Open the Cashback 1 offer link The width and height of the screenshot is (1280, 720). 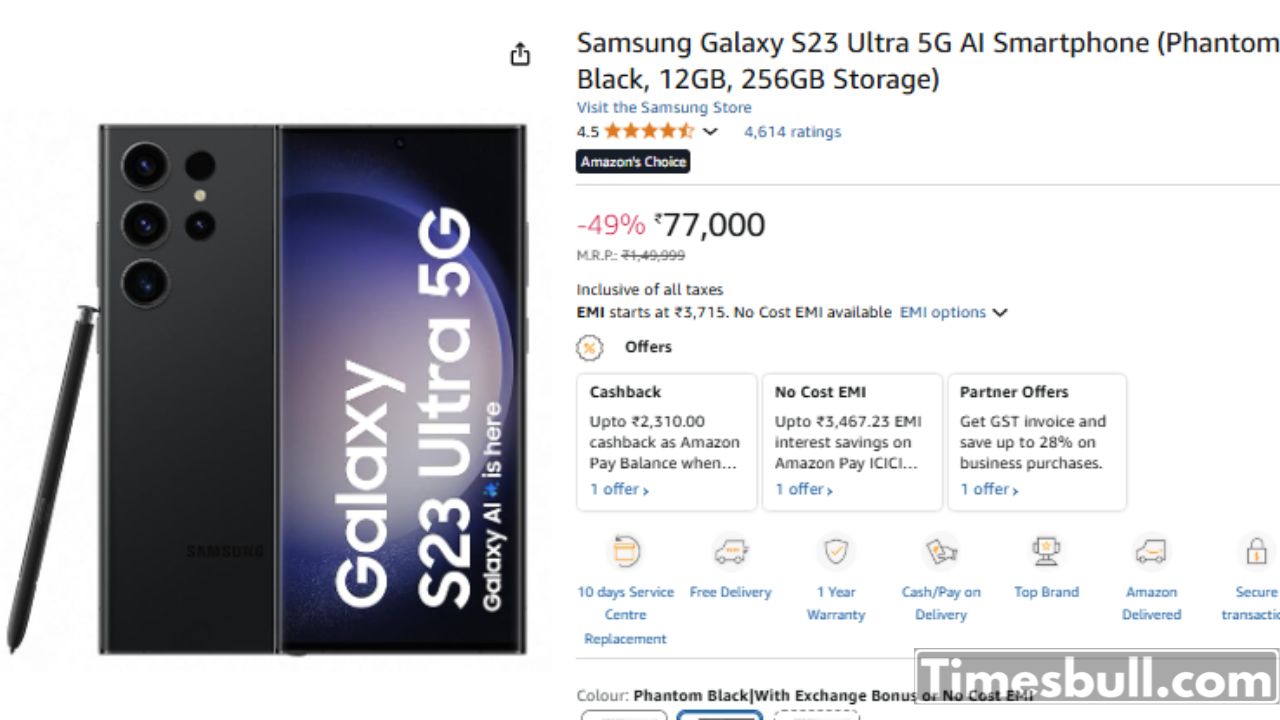click(x=619, y=489)
